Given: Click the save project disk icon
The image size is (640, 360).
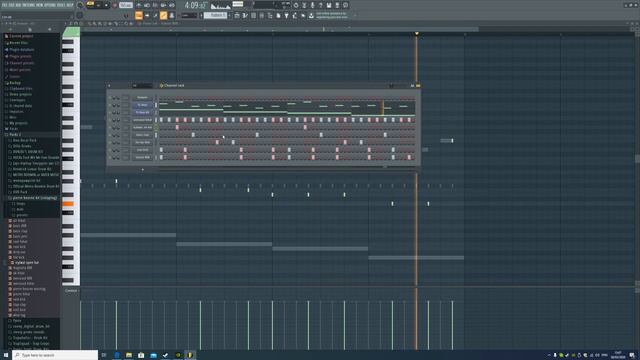Looking at the screenshot, I should click(x=329, y=5).
